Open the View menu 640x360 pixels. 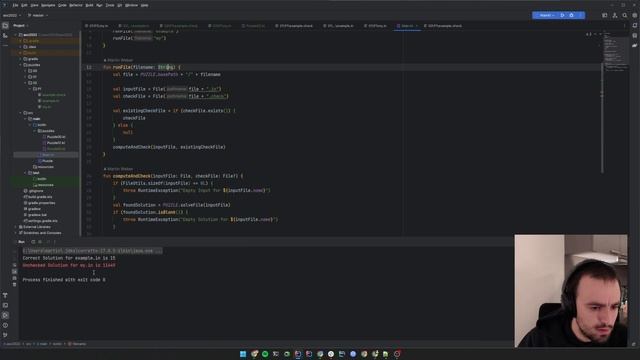click(34, 5)
